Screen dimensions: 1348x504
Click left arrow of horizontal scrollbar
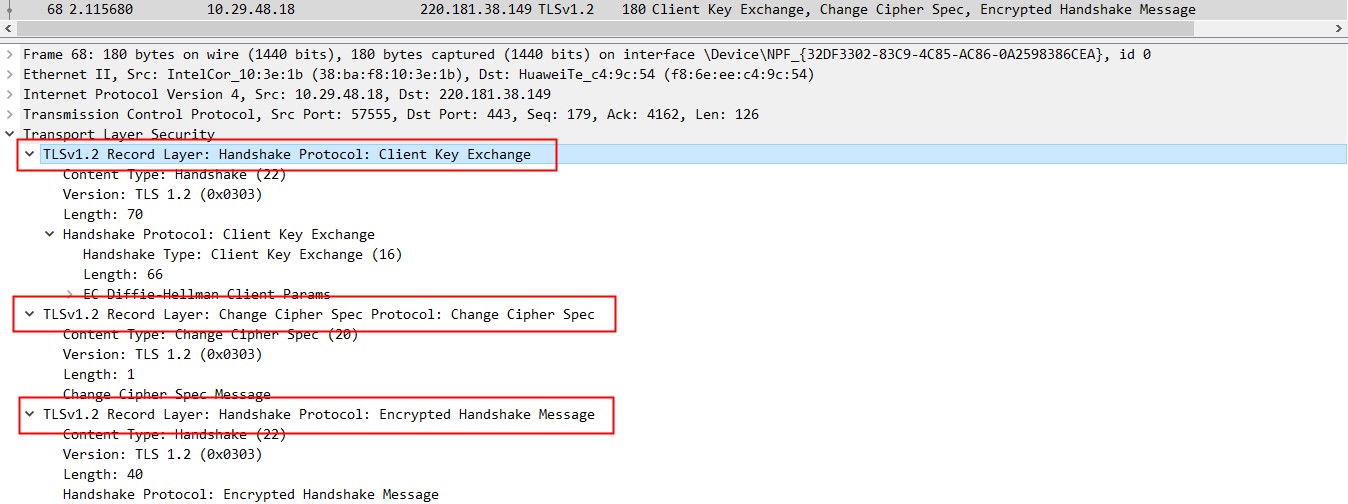7,30
